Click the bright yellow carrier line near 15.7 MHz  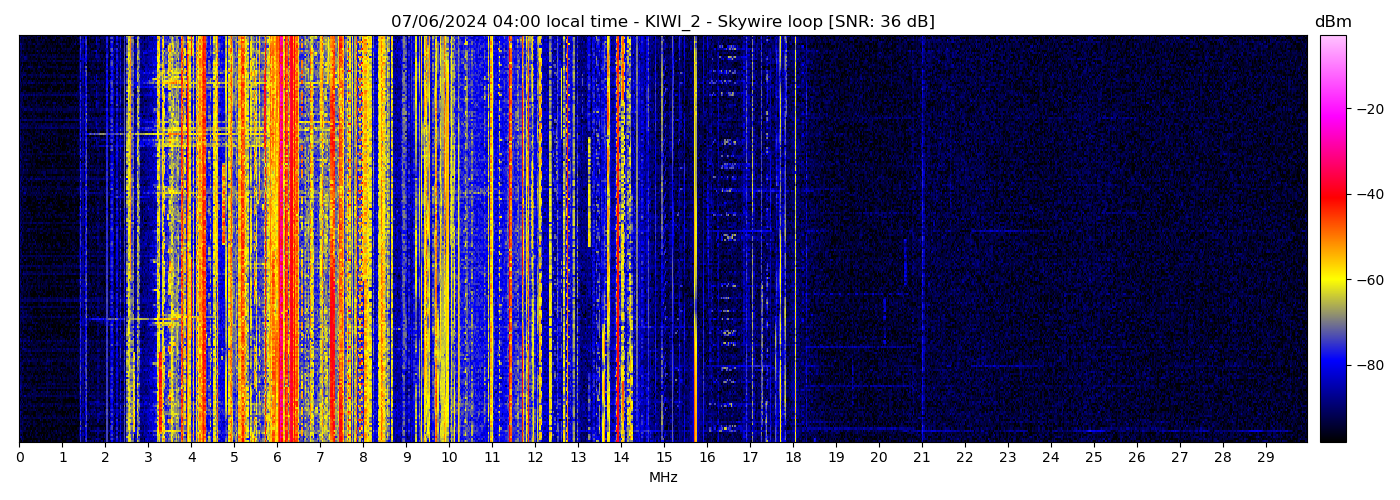coord(695,200)
